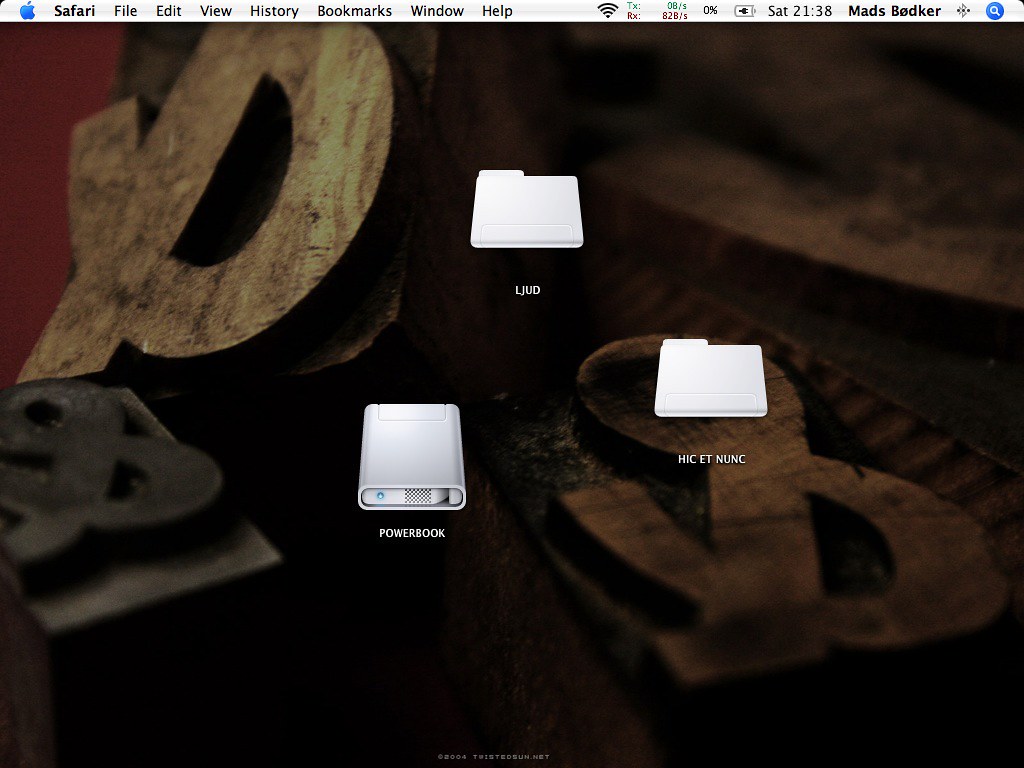Open the History menu
The image size is (1024, 768).
(x=274, y=11)
